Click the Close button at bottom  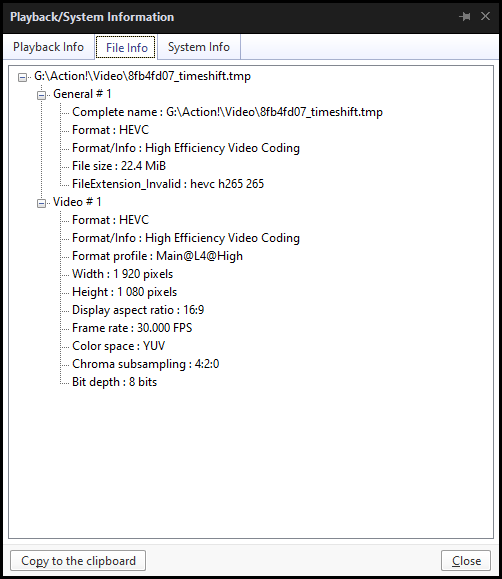click(466, 561)
